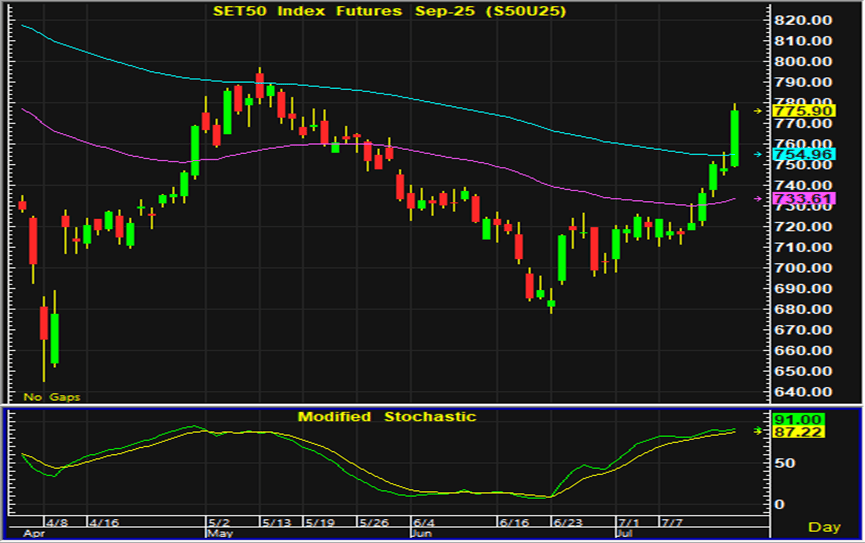The height and width of the screenshot is (543, 865).
Task: Select the 4/16 date marker
Action: pyautogui.click(x=103, y=523)
